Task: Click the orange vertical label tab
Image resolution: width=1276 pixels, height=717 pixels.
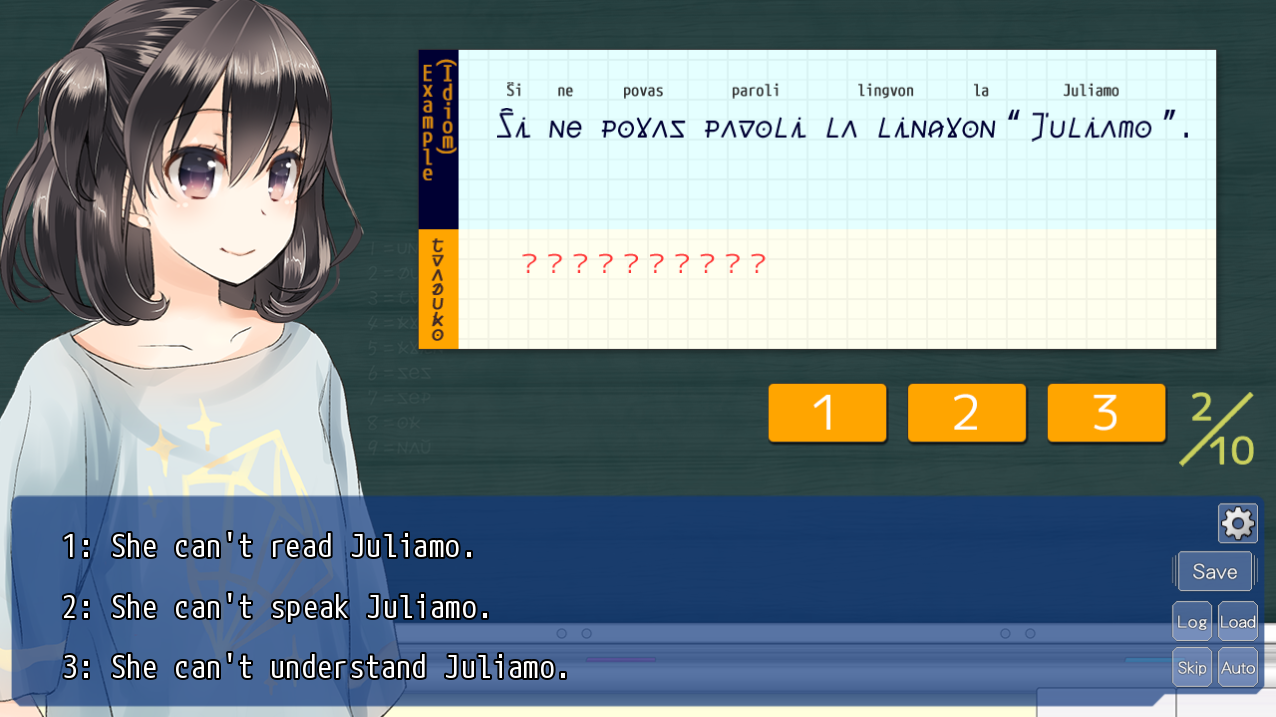Action: (x=438, y=289)
